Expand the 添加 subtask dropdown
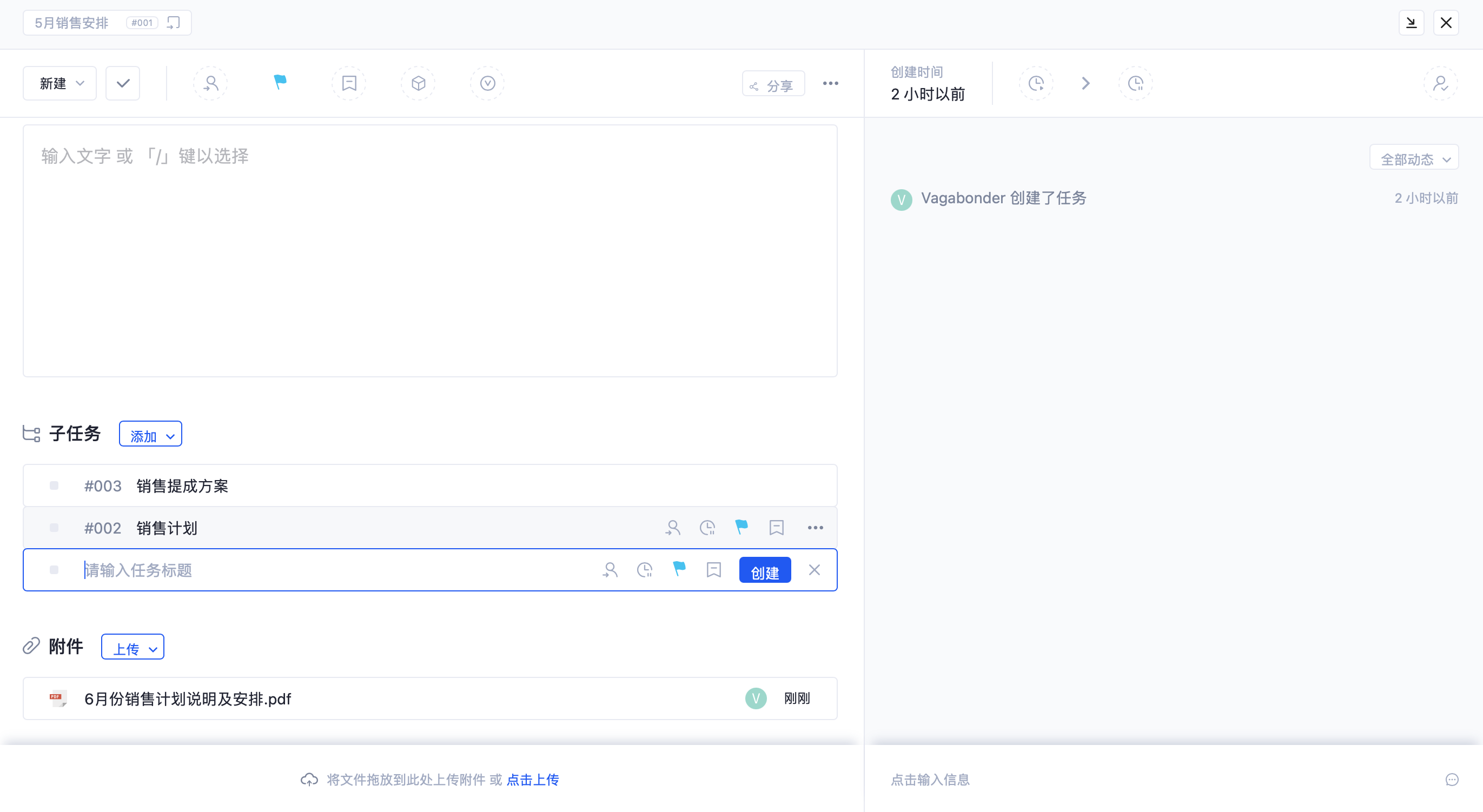The image size is (1483, 812). tap(151, 435)
